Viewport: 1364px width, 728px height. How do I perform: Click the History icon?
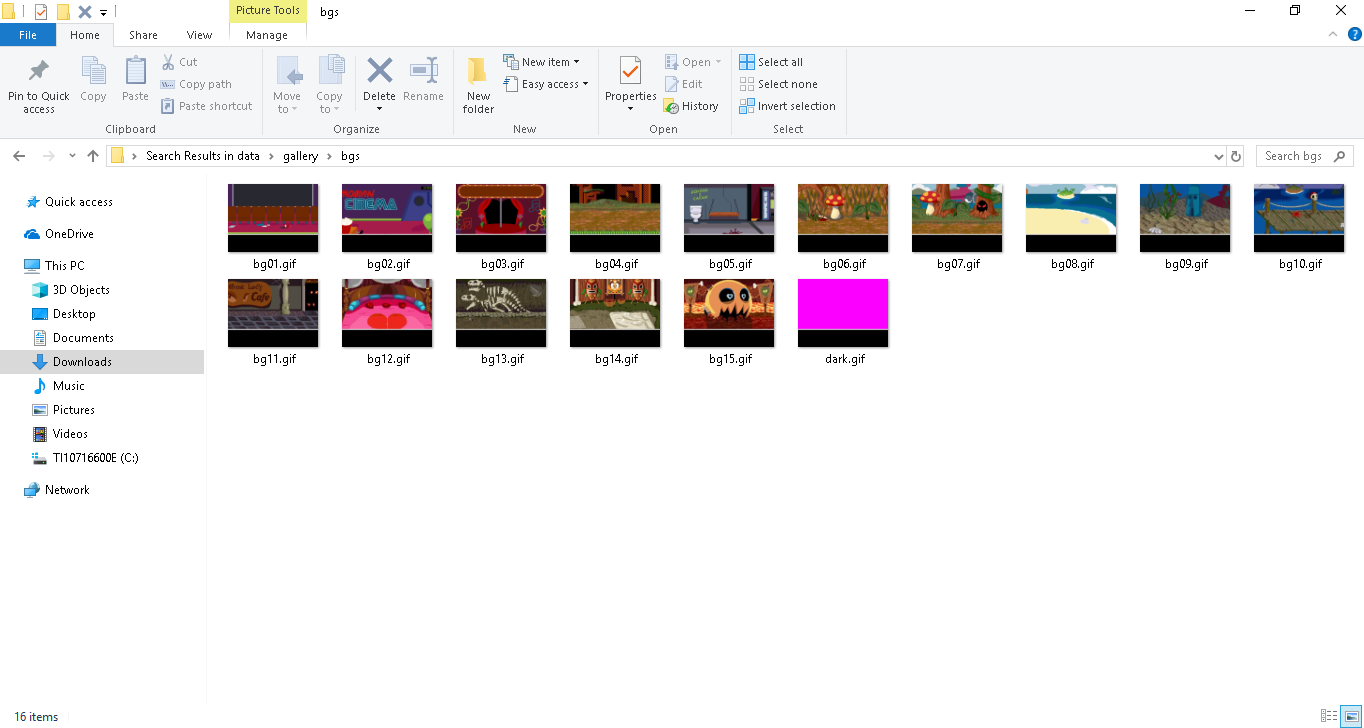coord(672,107)
